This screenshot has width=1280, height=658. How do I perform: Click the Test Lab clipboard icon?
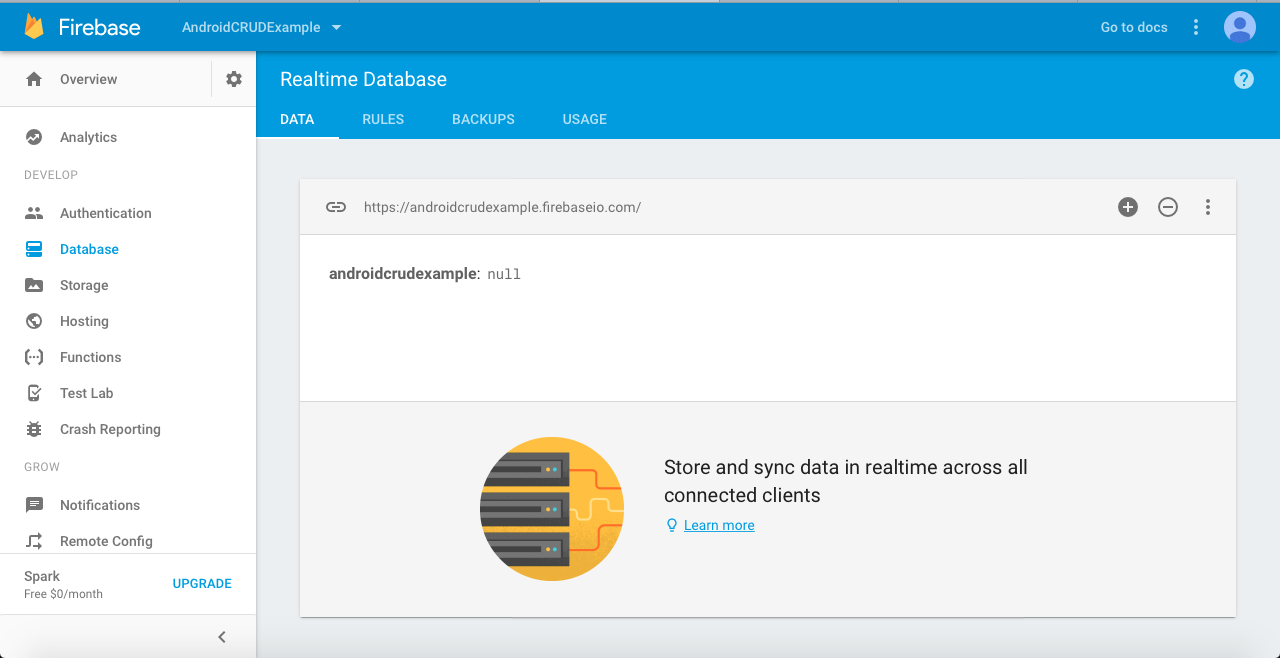click(34, 393)
